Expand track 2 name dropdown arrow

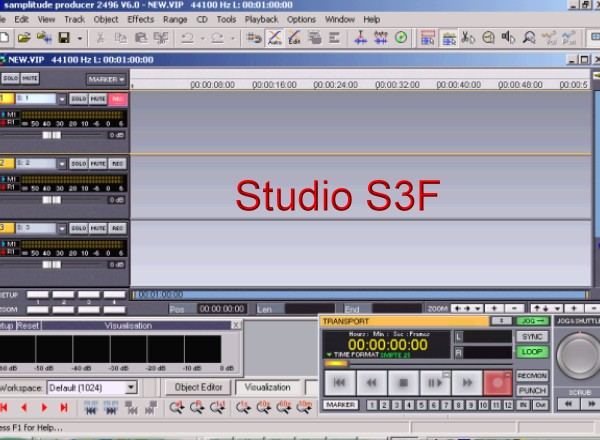pos(62,164)
